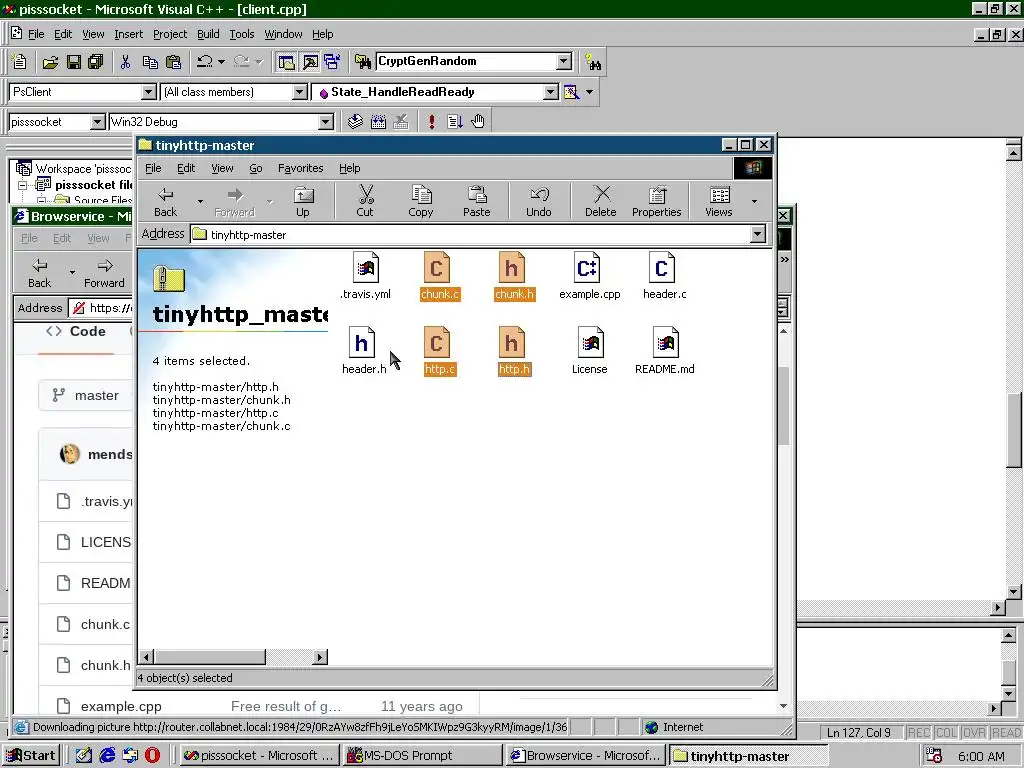
Task: Toggle the Output window button
Action: [310, 62]
